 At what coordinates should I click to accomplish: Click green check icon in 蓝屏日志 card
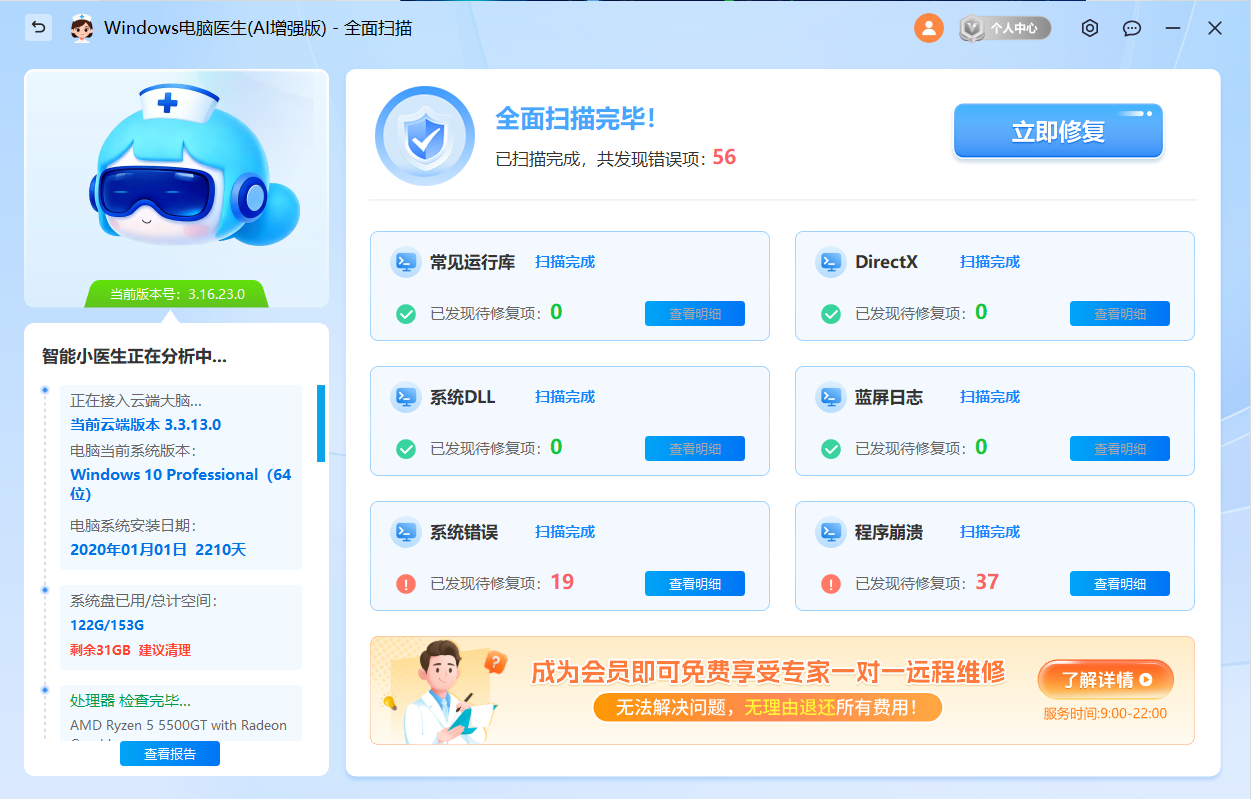tap(831, 449)
